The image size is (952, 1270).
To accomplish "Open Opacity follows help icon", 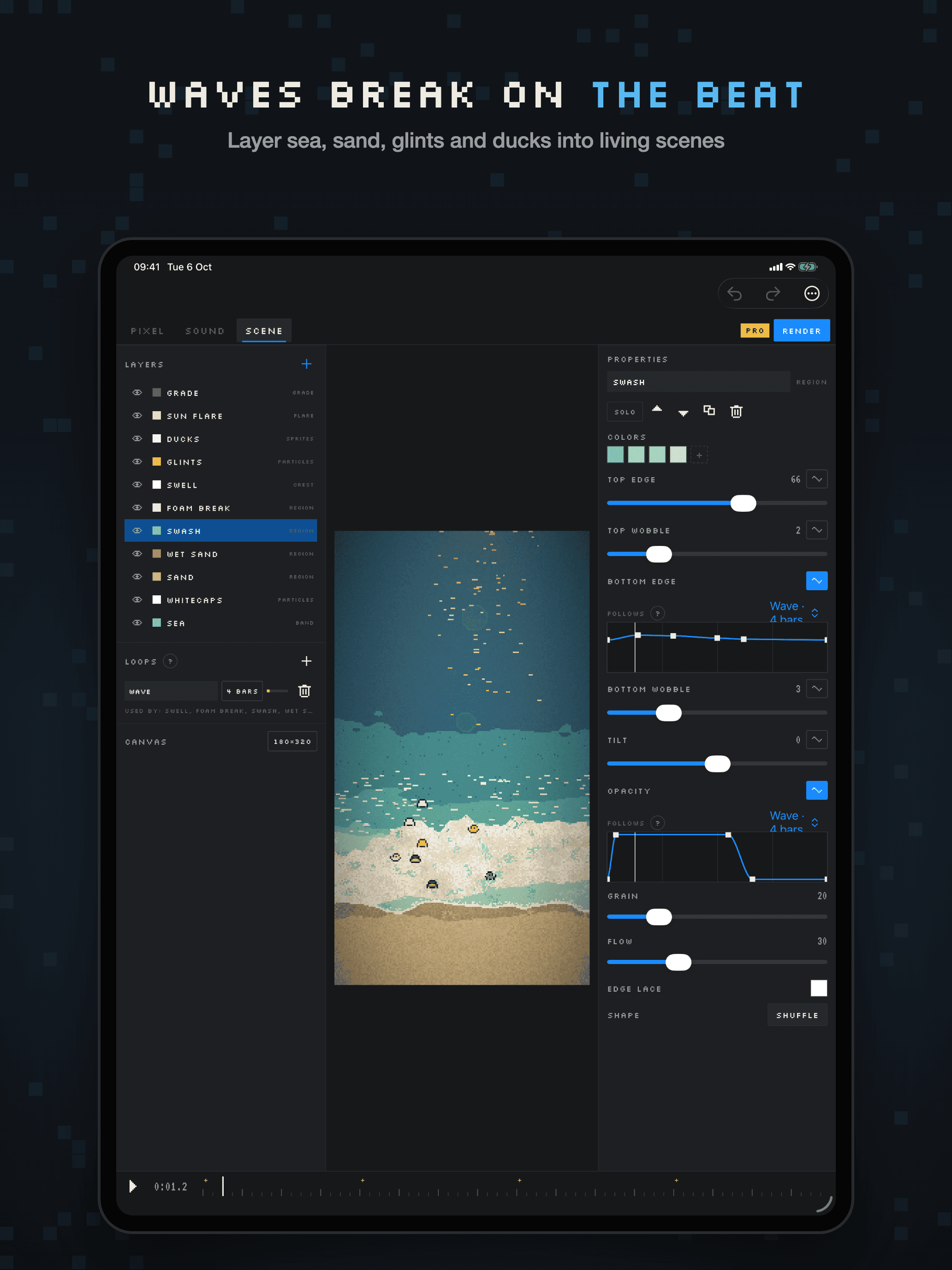I will (x=658, y=823).
